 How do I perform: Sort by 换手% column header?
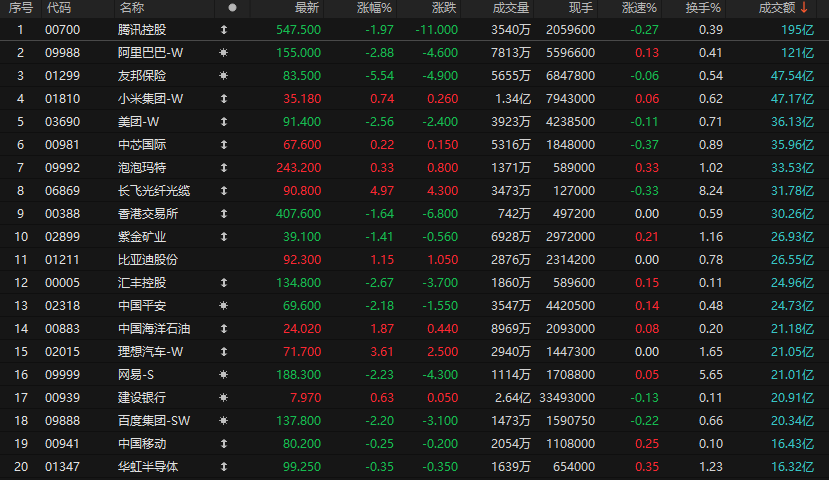tap(703, 8)
